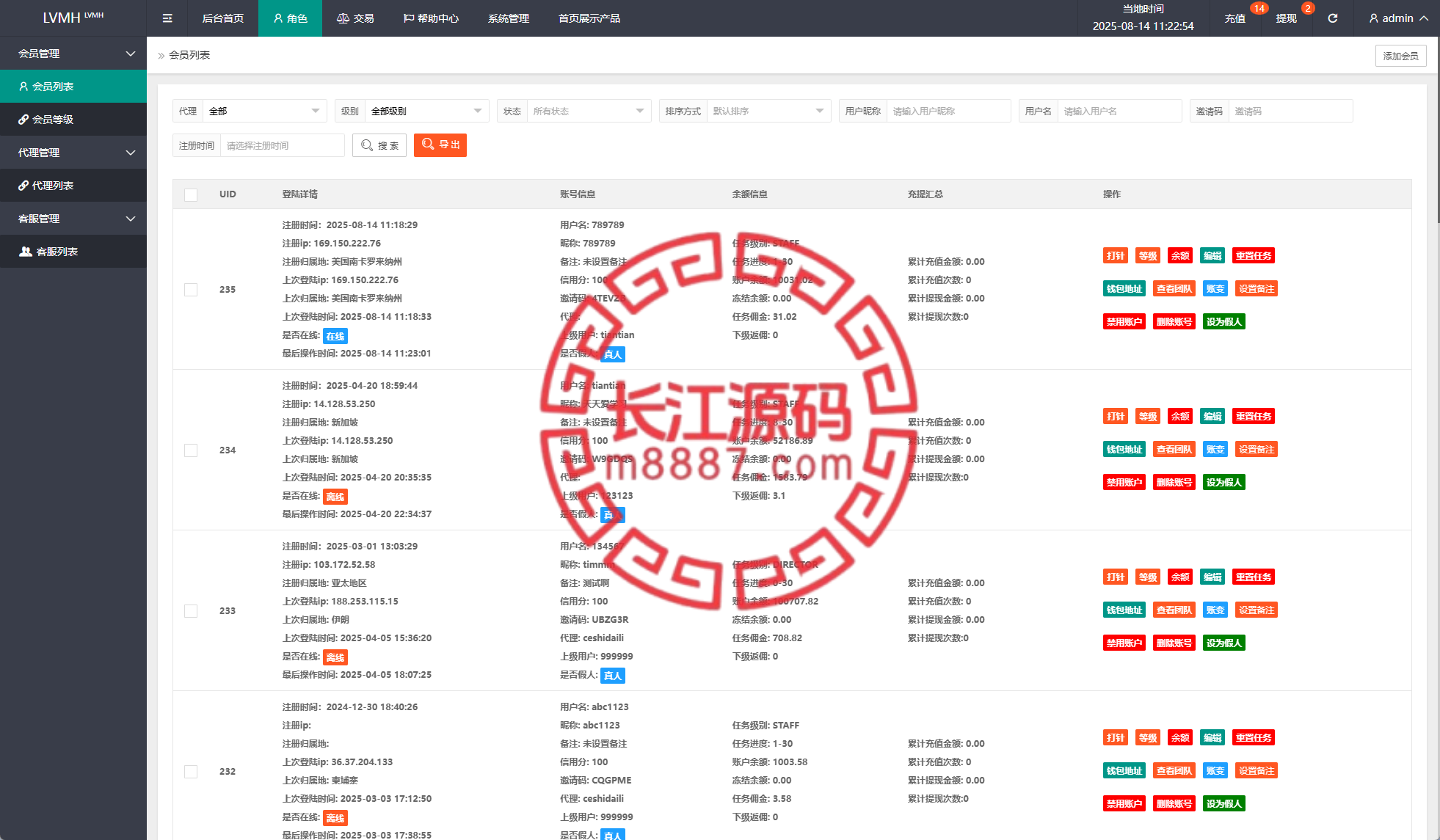This screenshot has height=840, width=1440.
Task: Open the 交易 scales icon menu
Action: tap(343, 18)
